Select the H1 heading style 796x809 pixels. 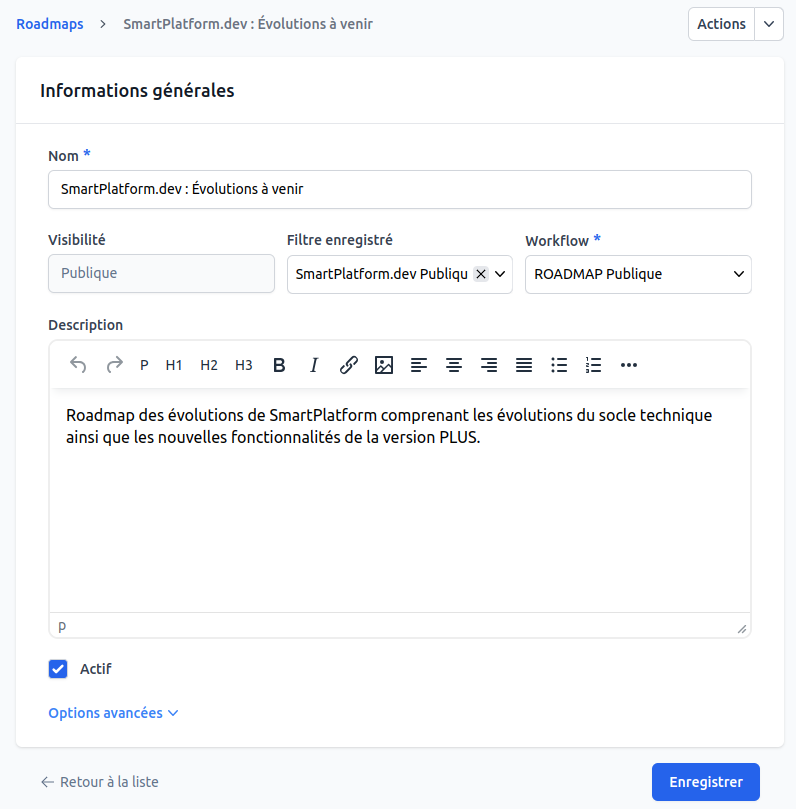coord(174,365)
